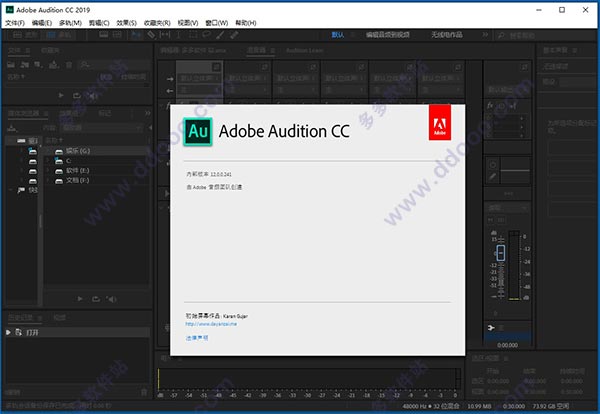Viewport: 600px width, 414px height.
Task: Click the master channel volume fader
Action: 501,253
